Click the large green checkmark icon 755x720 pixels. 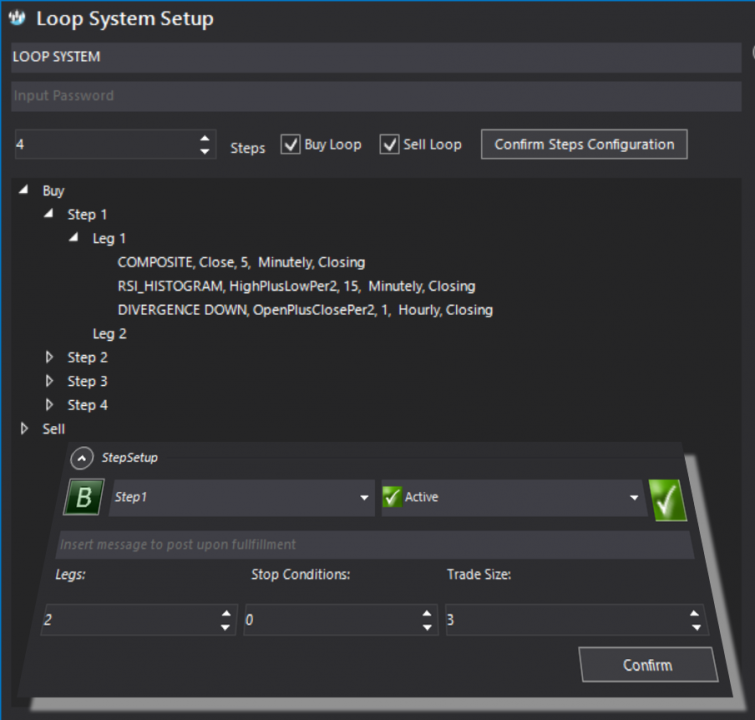[668, 500]
